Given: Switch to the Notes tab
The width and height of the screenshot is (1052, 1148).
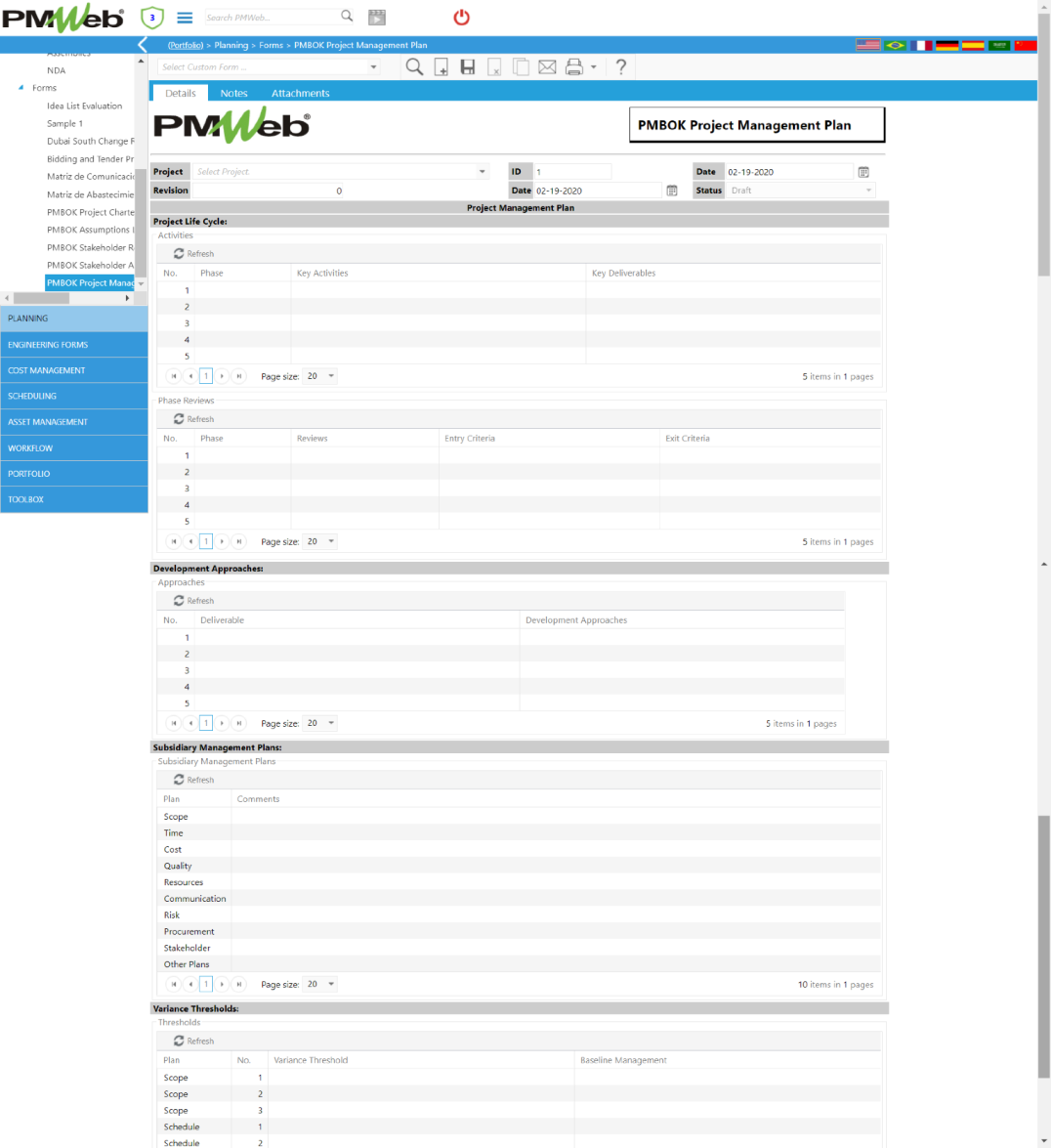Looking at the screenshot, I should (x=233, y=93).
